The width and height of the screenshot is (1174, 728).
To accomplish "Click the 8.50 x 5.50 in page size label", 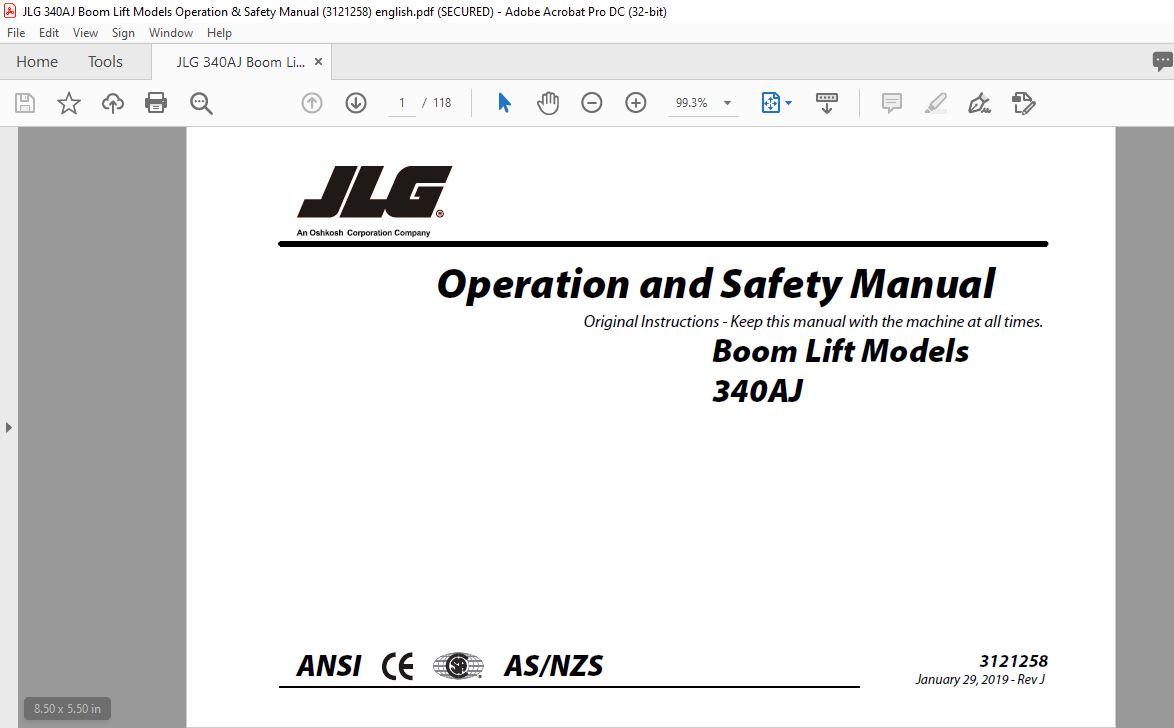I will coord(67,709).
